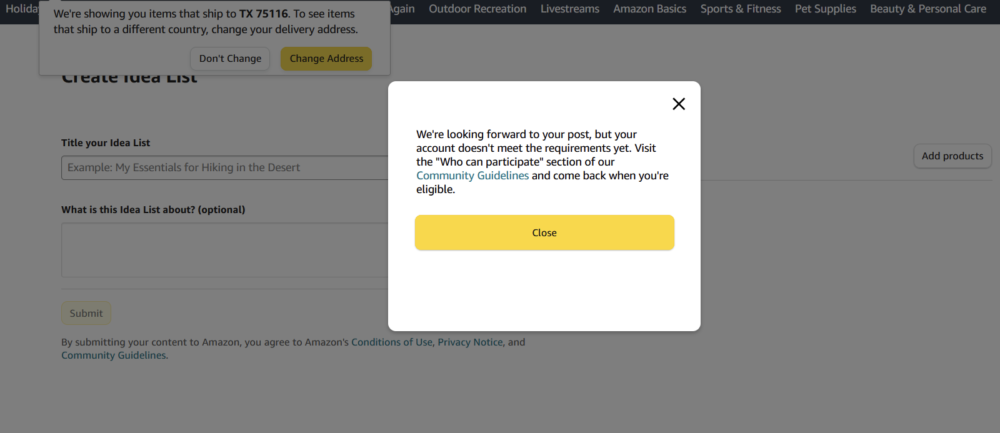Click the Idea List description text area
Image resolution: width=1000 pixels, height=433 pixels.
(x=225, y=250)
